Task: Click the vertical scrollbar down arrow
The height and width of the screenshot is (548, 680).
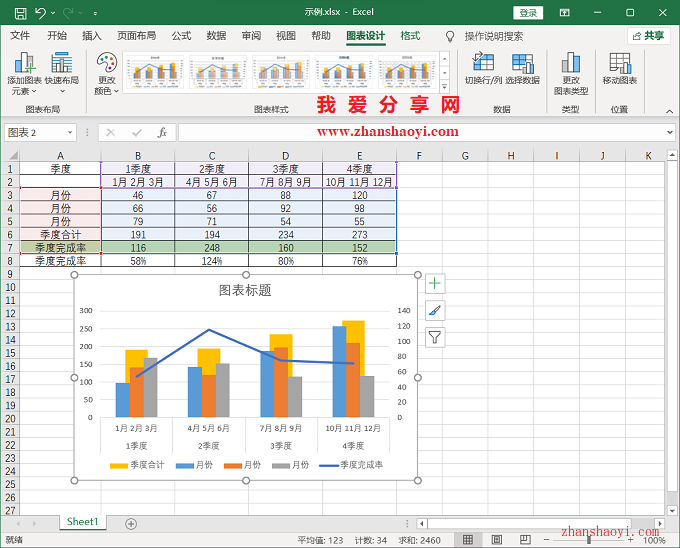Action: (x=672, y=510)
